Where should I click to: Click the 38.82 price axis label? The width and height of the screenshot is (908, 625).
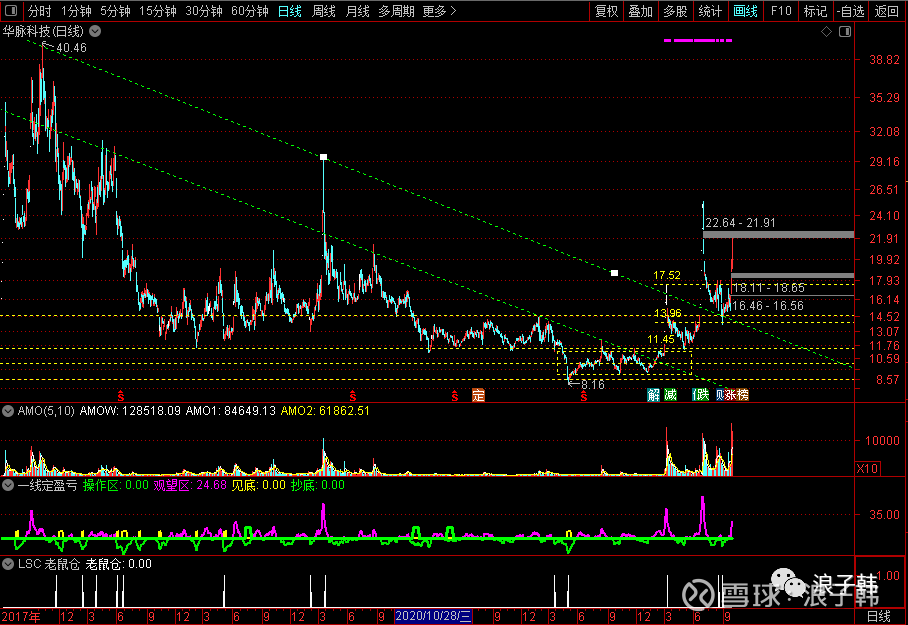884,60
